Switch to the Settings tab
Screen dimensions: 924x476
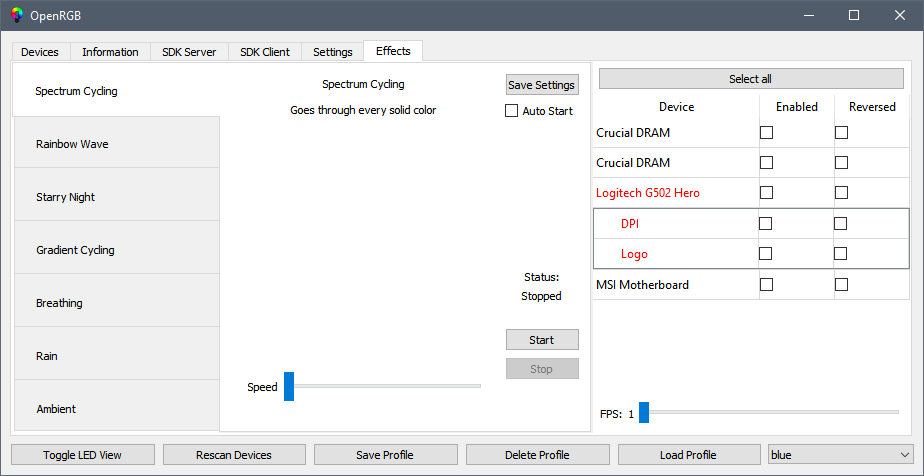(x=332, y=52)
